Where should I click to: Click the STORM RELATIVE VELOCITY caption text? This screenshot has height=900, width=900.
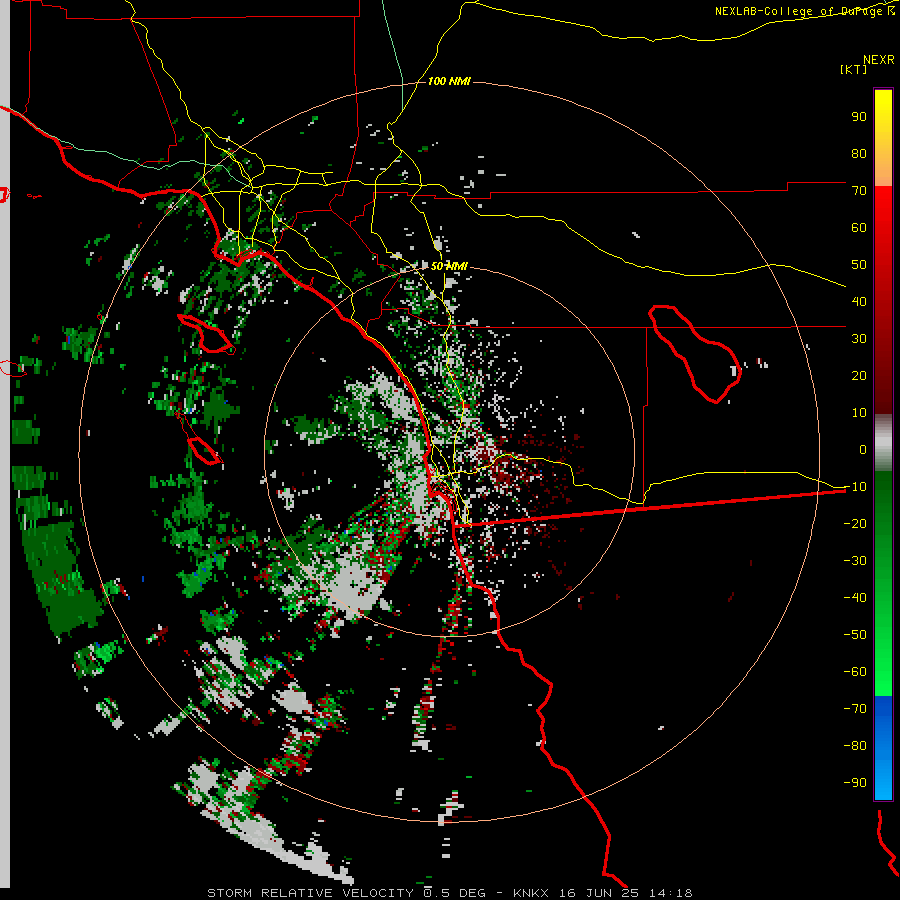(x=311, y=893)
